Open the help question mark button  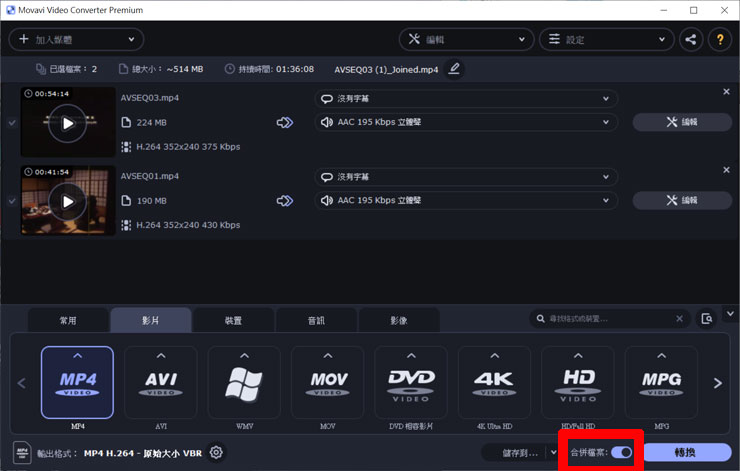click(x=720, y=39)
